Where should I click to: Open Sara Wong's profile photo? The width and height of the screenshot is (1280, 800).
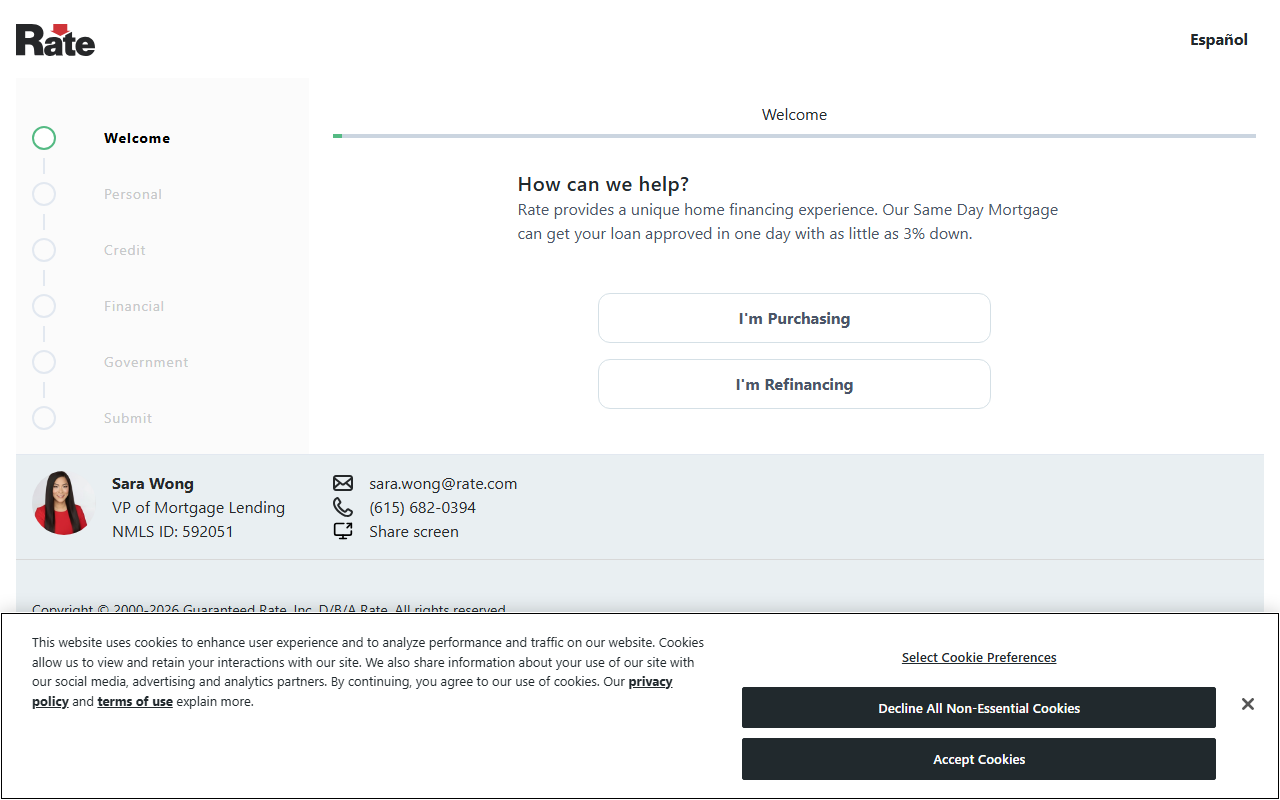pos(64,503)
